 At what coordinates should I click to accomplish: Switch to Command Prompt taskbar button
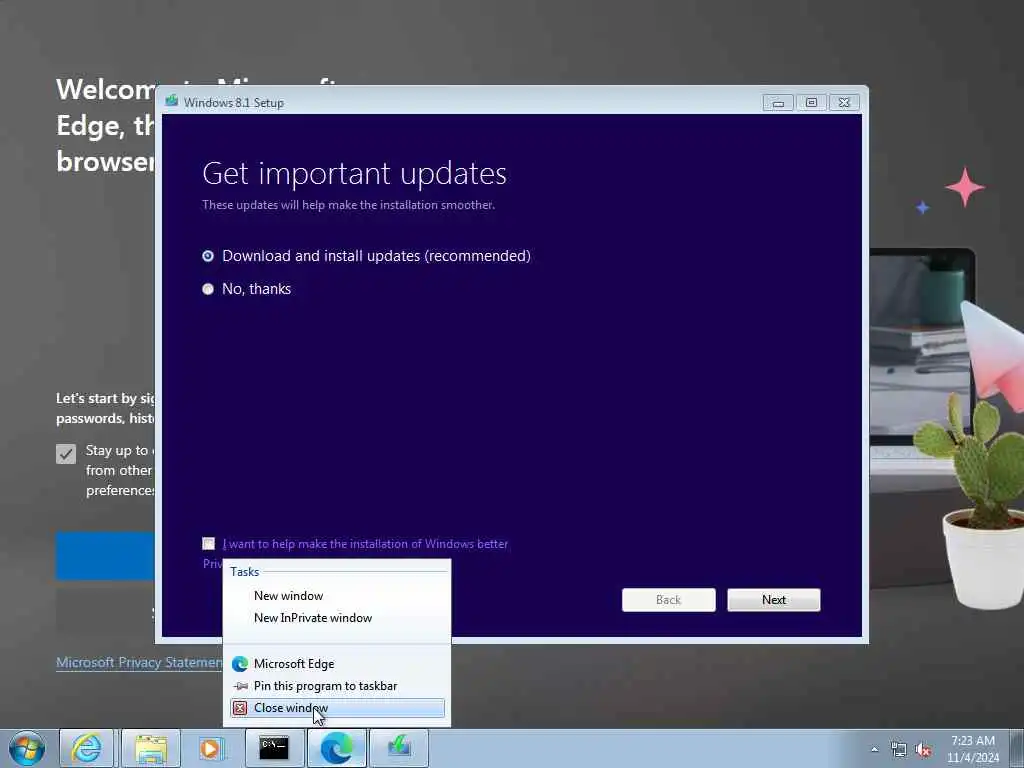click(274, 748)
